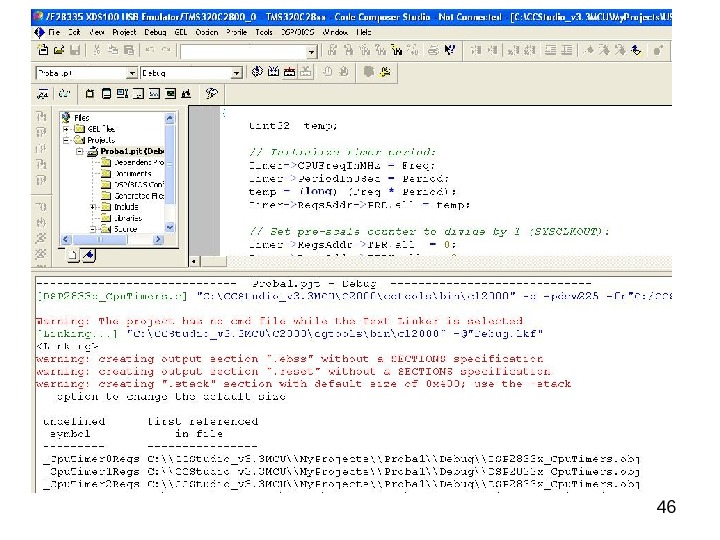720x540 pixels.
Task: Open the find text dropdown arrow
Action: tap(312, 52)
